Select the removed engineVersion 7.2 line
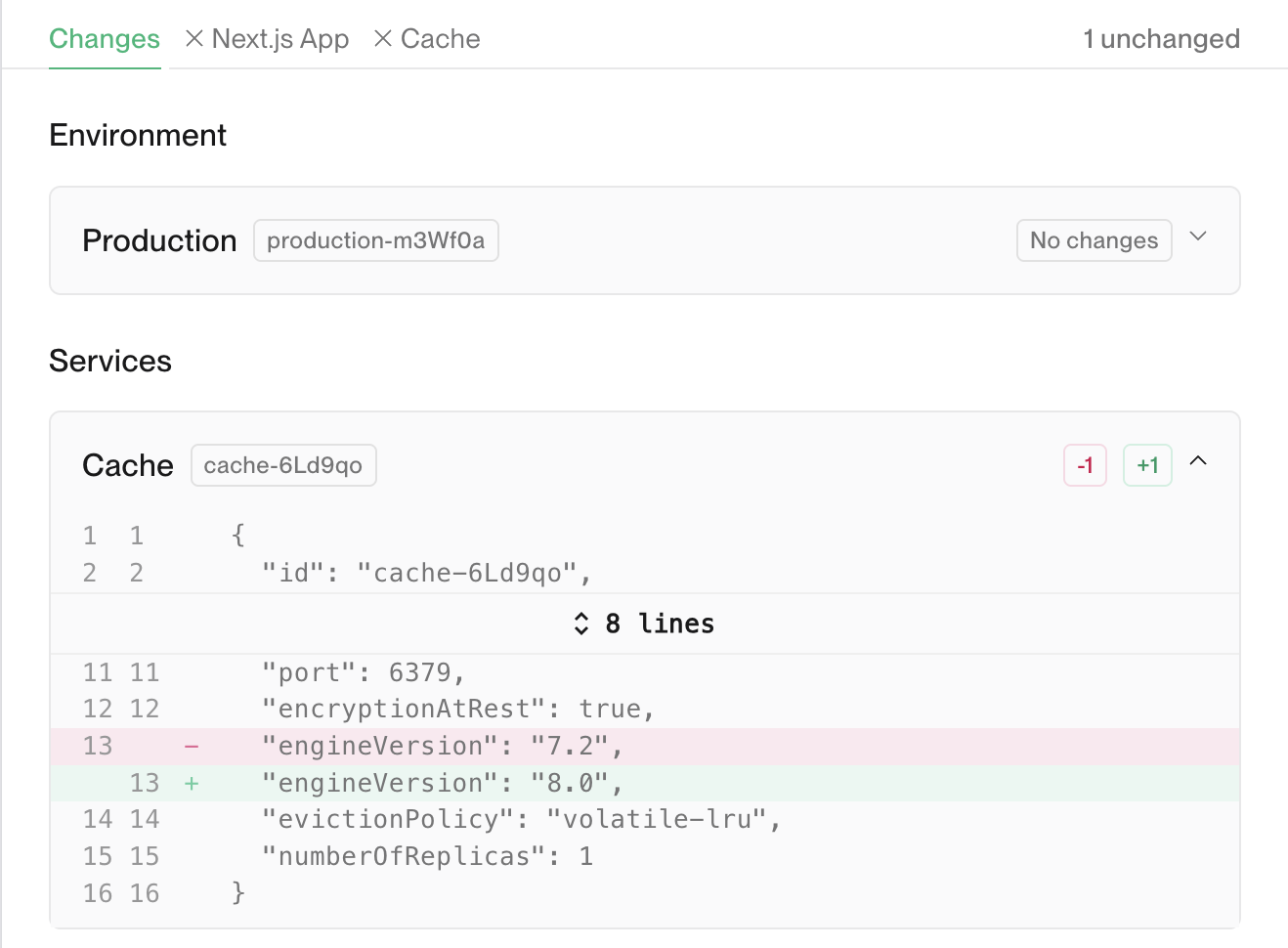 (442, 747)
